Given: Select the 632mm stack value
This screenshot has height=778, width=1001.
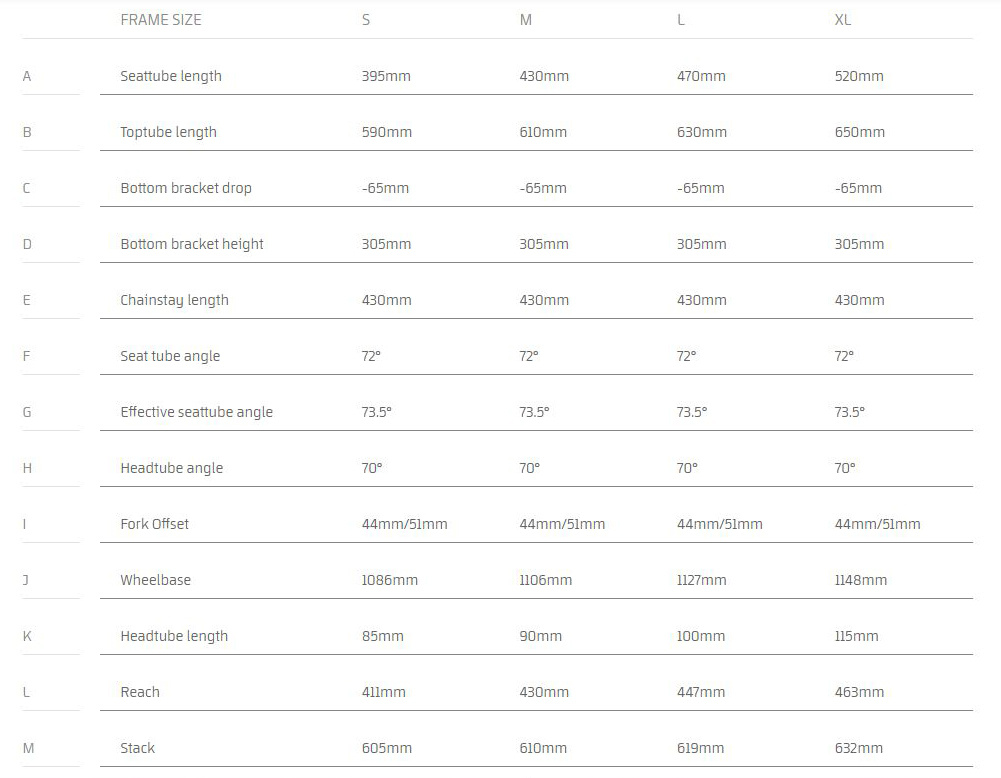Looking at the screenshot, I should click(859, 748).
